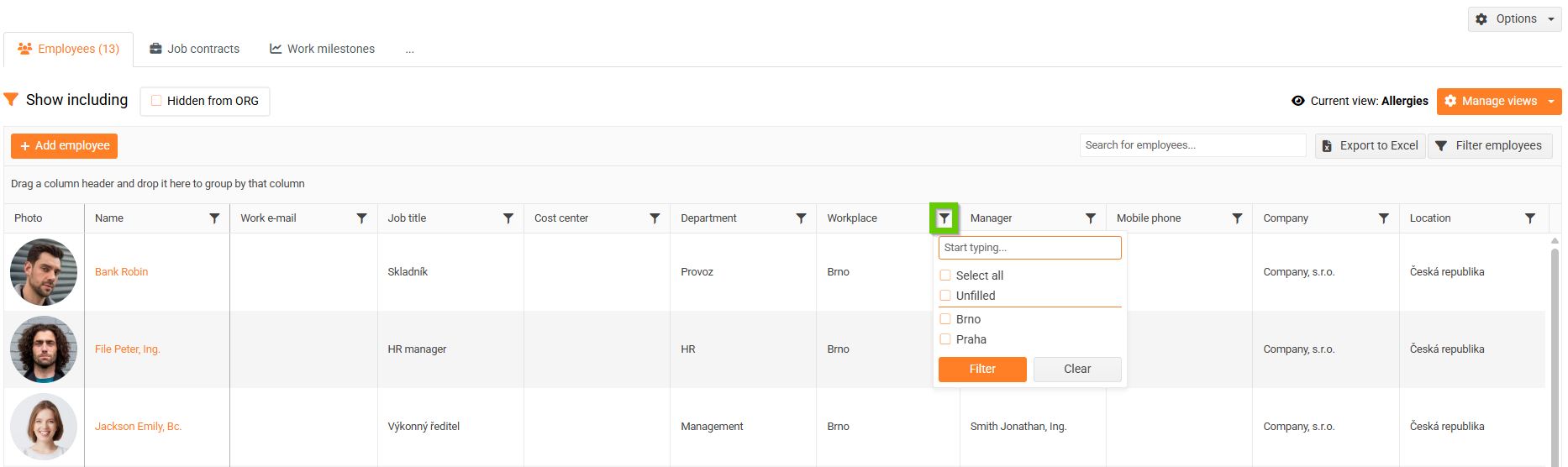Switch to the Job contracts tab
Viewport: 1568px width, 467px height.
[194, 49]
